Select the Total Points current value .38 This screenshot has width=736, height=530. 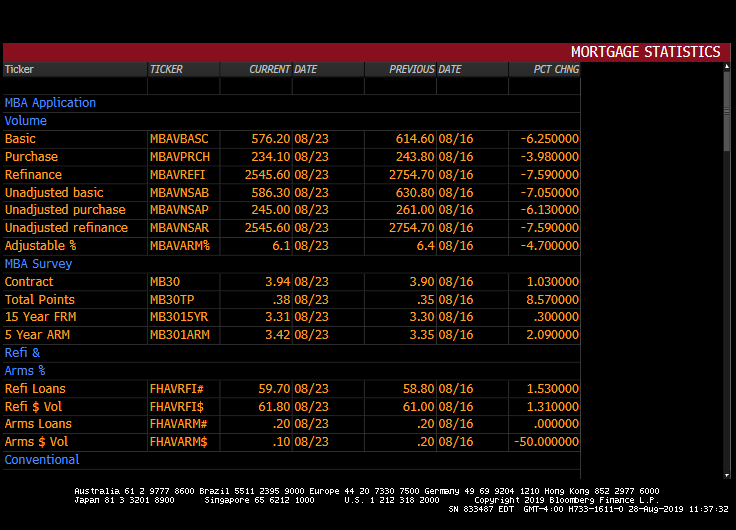281,300
